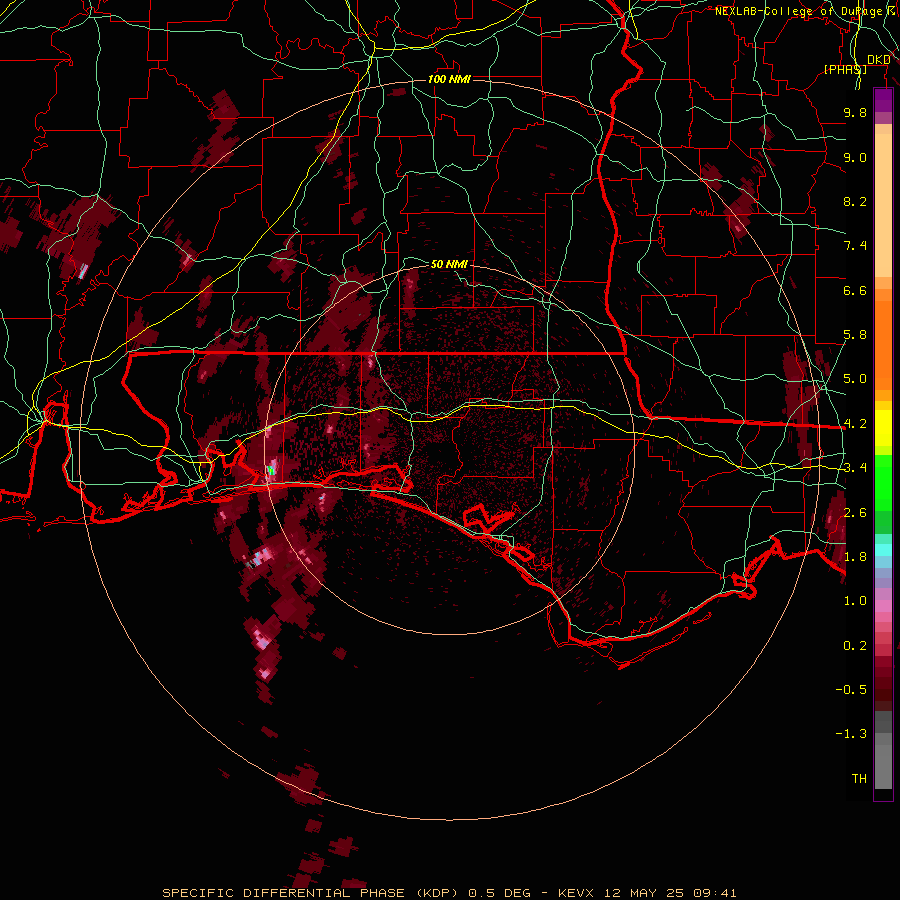Click the 5.8 value on the color scale
900x900 pixels.
(855, 335)
